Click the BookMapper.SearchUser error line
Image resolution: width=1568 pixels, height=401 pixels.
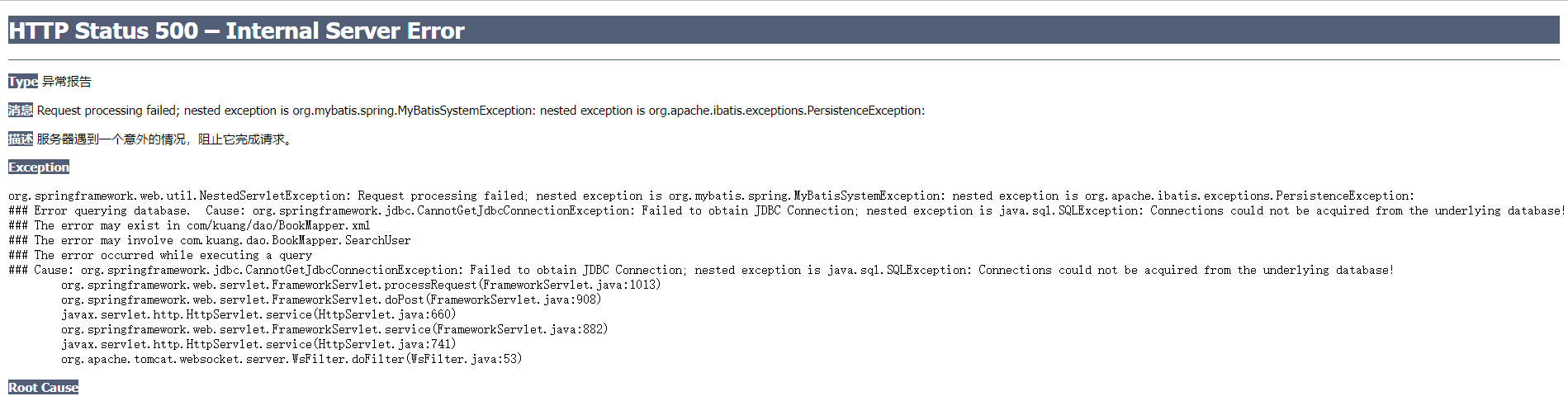(x=209, y=240)
